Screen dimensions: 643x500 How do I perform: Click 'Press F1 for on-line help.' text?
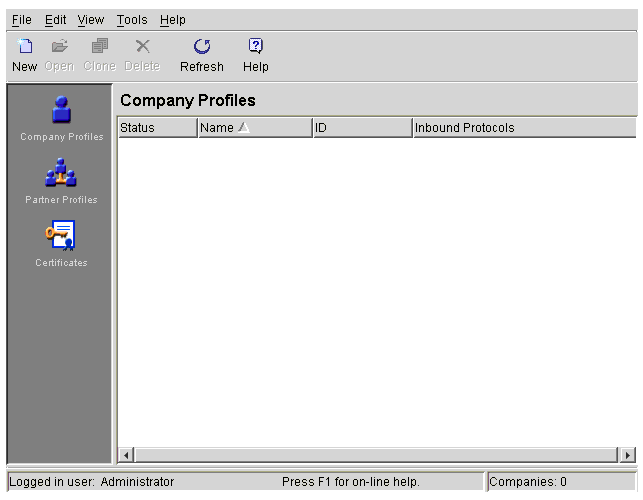click(x=351, y=482)
